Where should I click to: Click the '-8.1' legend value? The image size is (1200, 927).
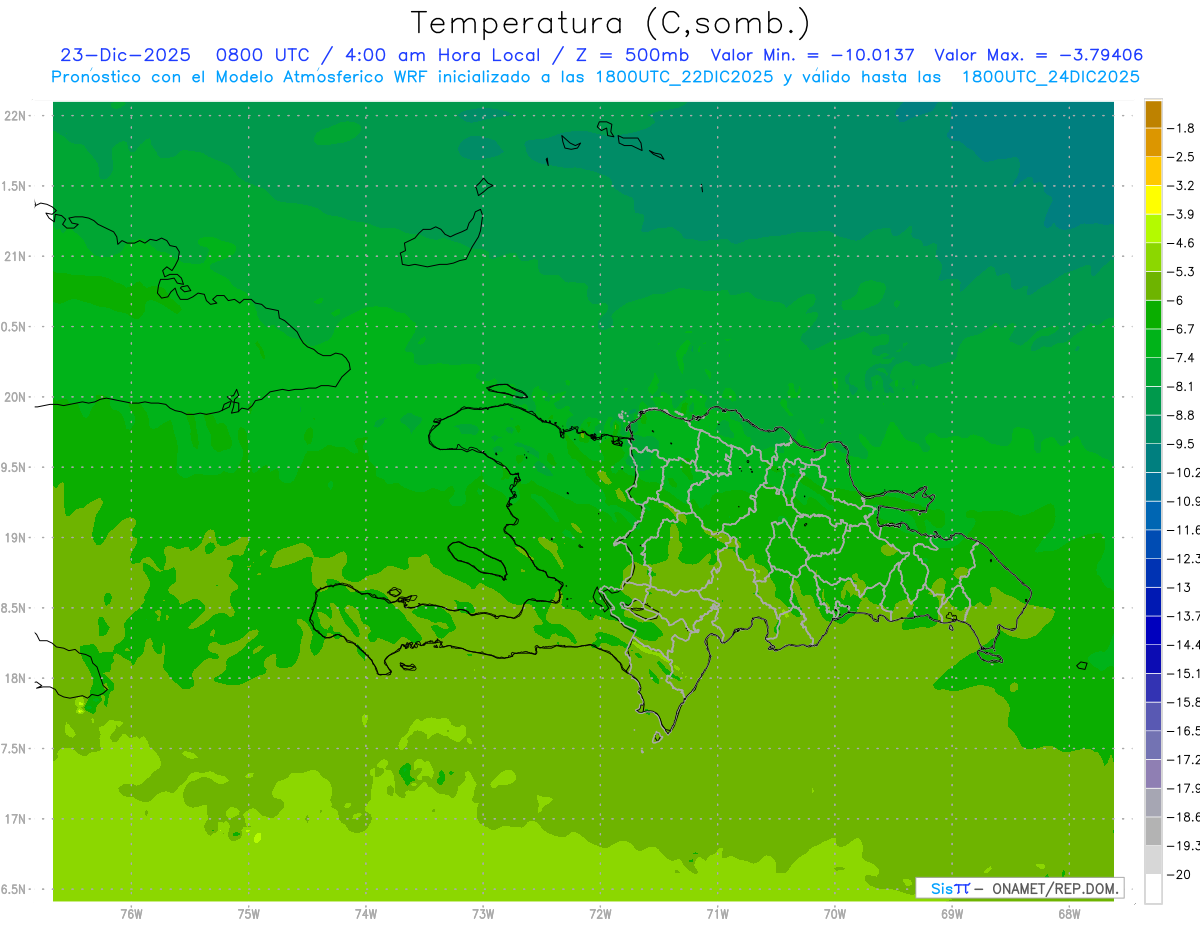(1183, 387)
